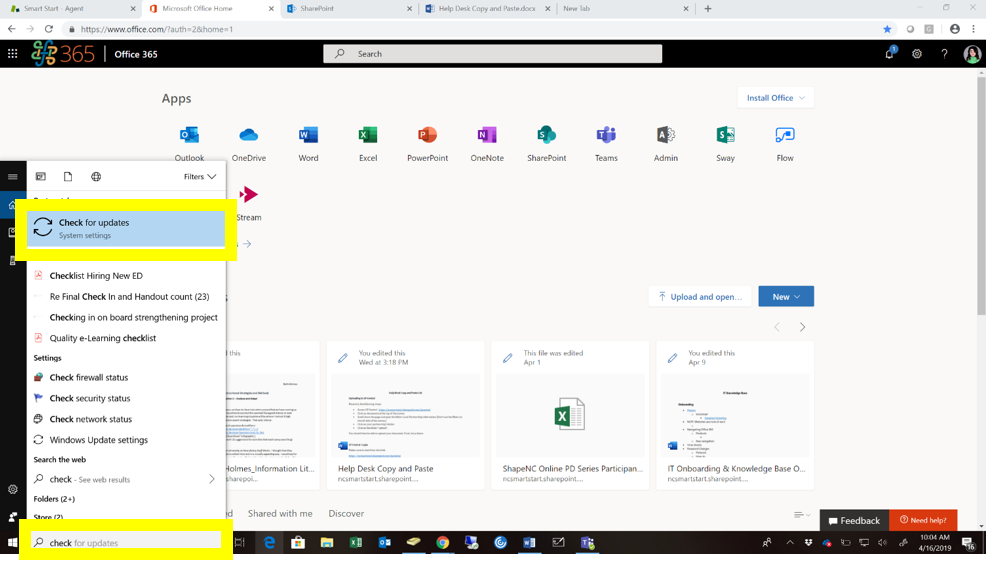The height and width of the screenshot is (566, 994).
Task: Open the Teams app icon
Action: [606, 135]
